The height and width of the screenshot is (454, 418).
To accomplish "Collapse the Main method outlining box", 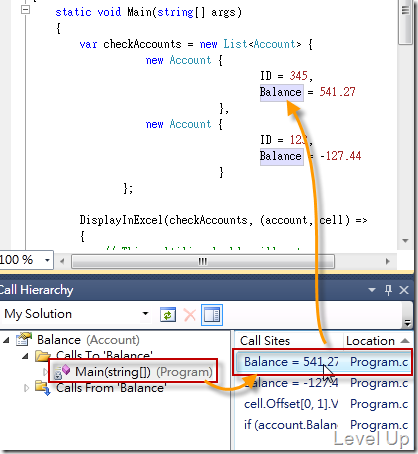I will (x=25, y=10).
